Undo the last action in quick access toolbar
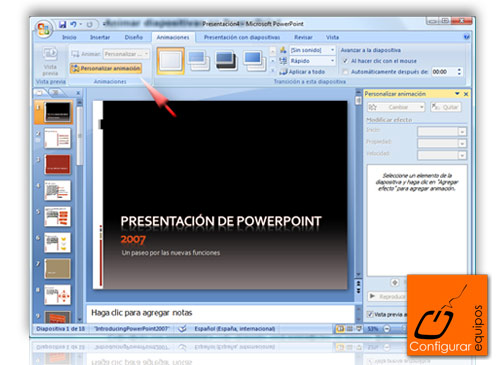Viewport: 500px width, 365px height. pyautogui.click(x=73, y=24)
